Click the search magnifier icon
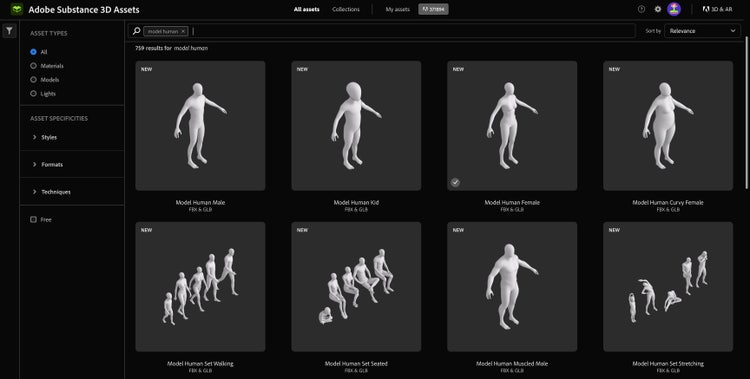The height and width of the screenshot is (379, 750). (136, 31)
